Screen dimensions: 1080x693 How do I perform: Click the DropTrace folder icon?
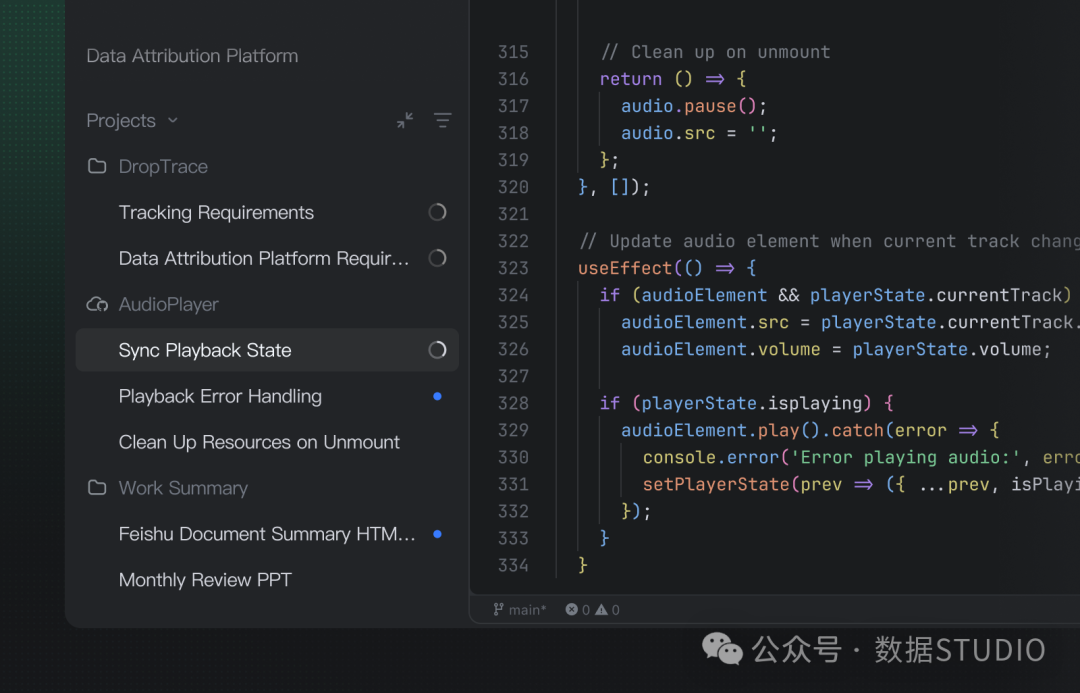click(x=97, y=166)
